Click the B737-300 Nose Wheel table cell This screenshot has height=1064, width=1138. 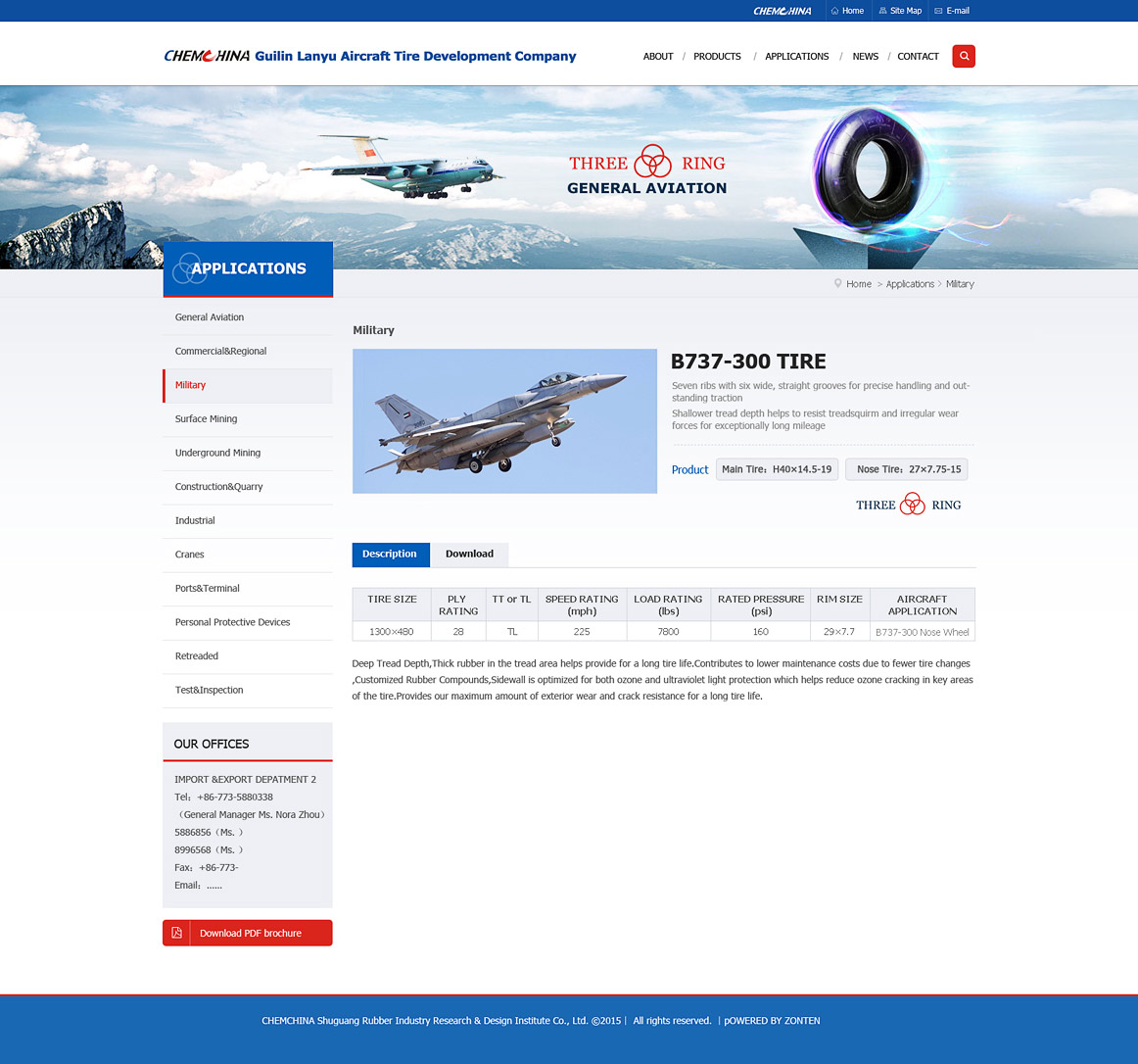point(922,632)
